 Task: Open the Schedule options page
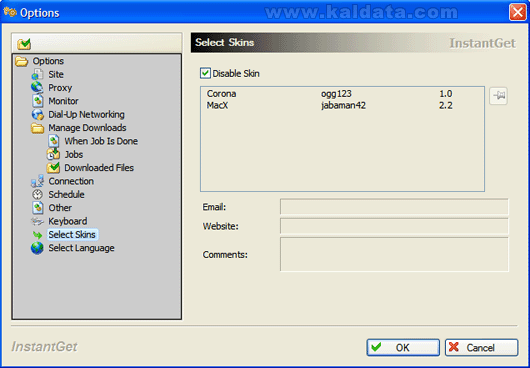[x=66, y=194]
